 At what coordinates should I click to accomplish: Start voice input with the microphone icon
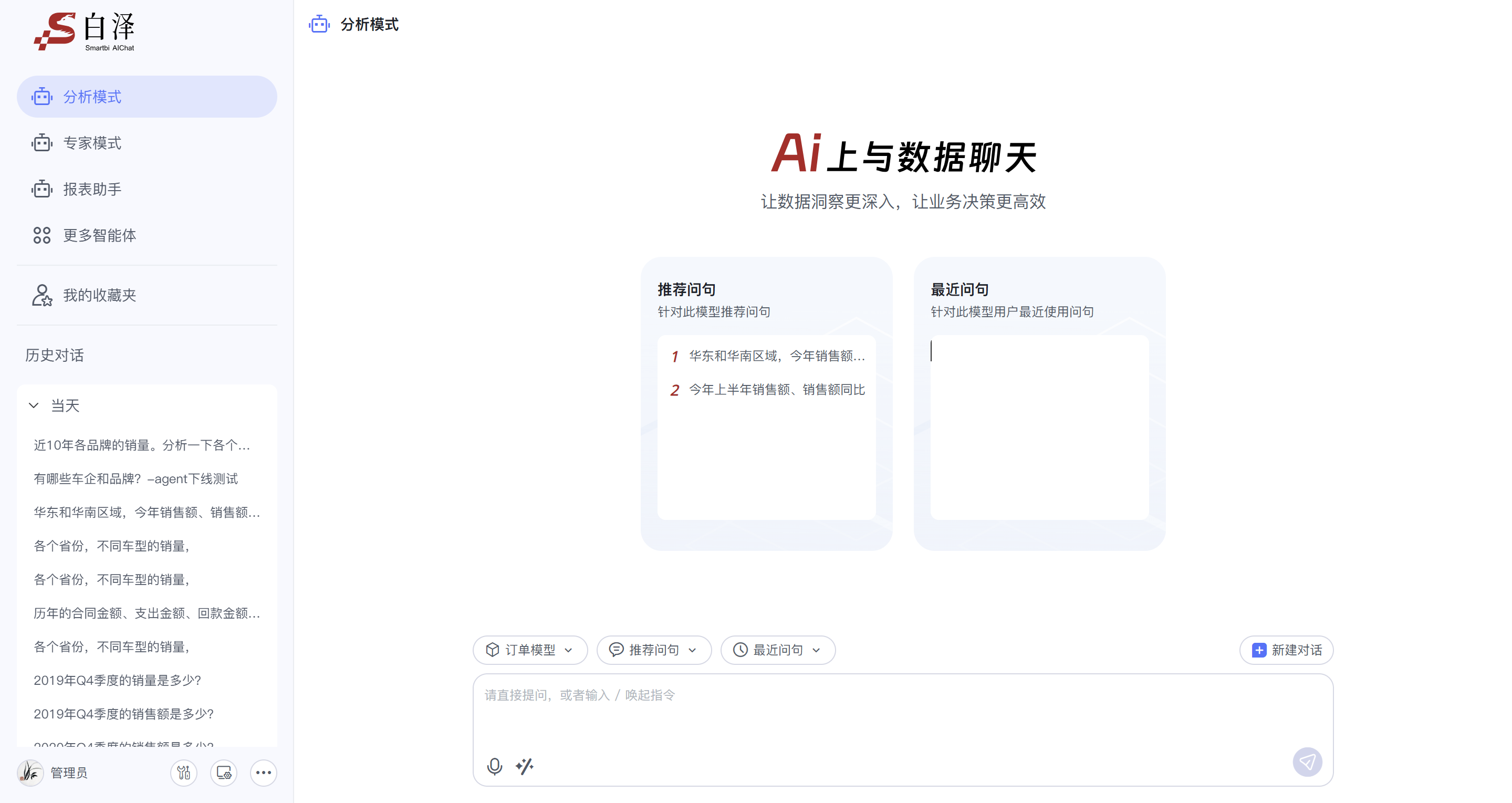[495, 766]
